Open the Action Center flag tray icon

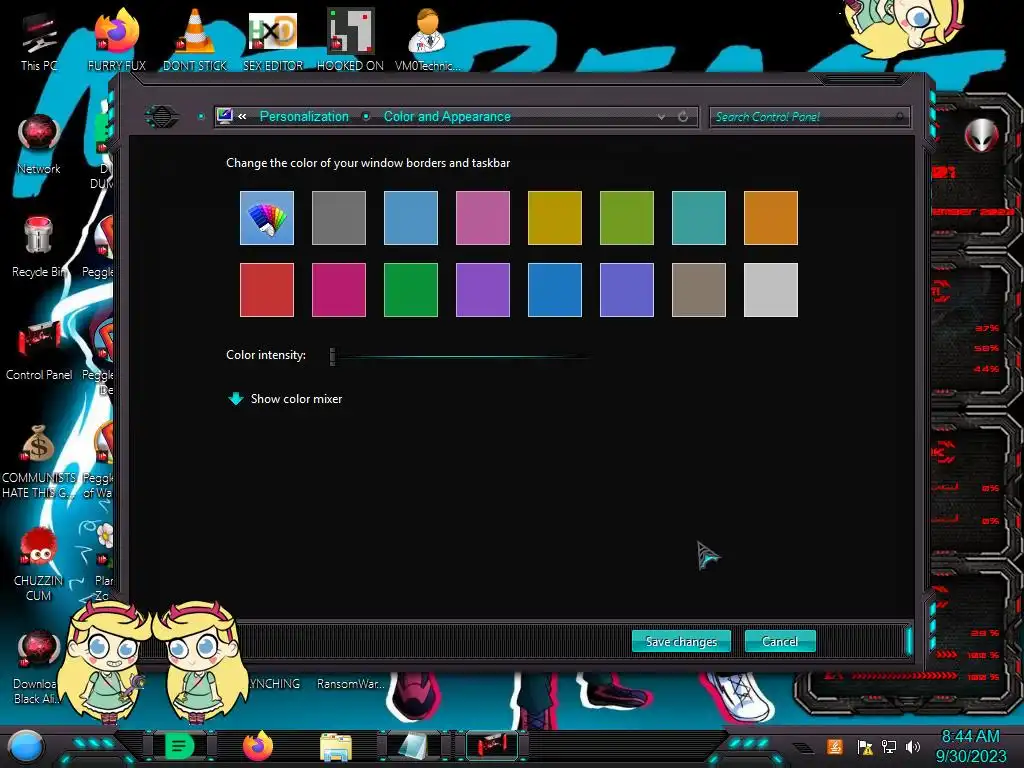click(x=865, y=746)
